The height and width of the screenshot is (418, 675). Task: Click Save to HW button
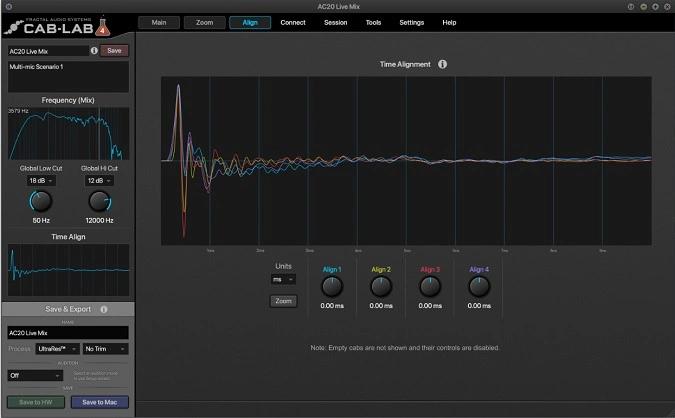click(36, 402)
